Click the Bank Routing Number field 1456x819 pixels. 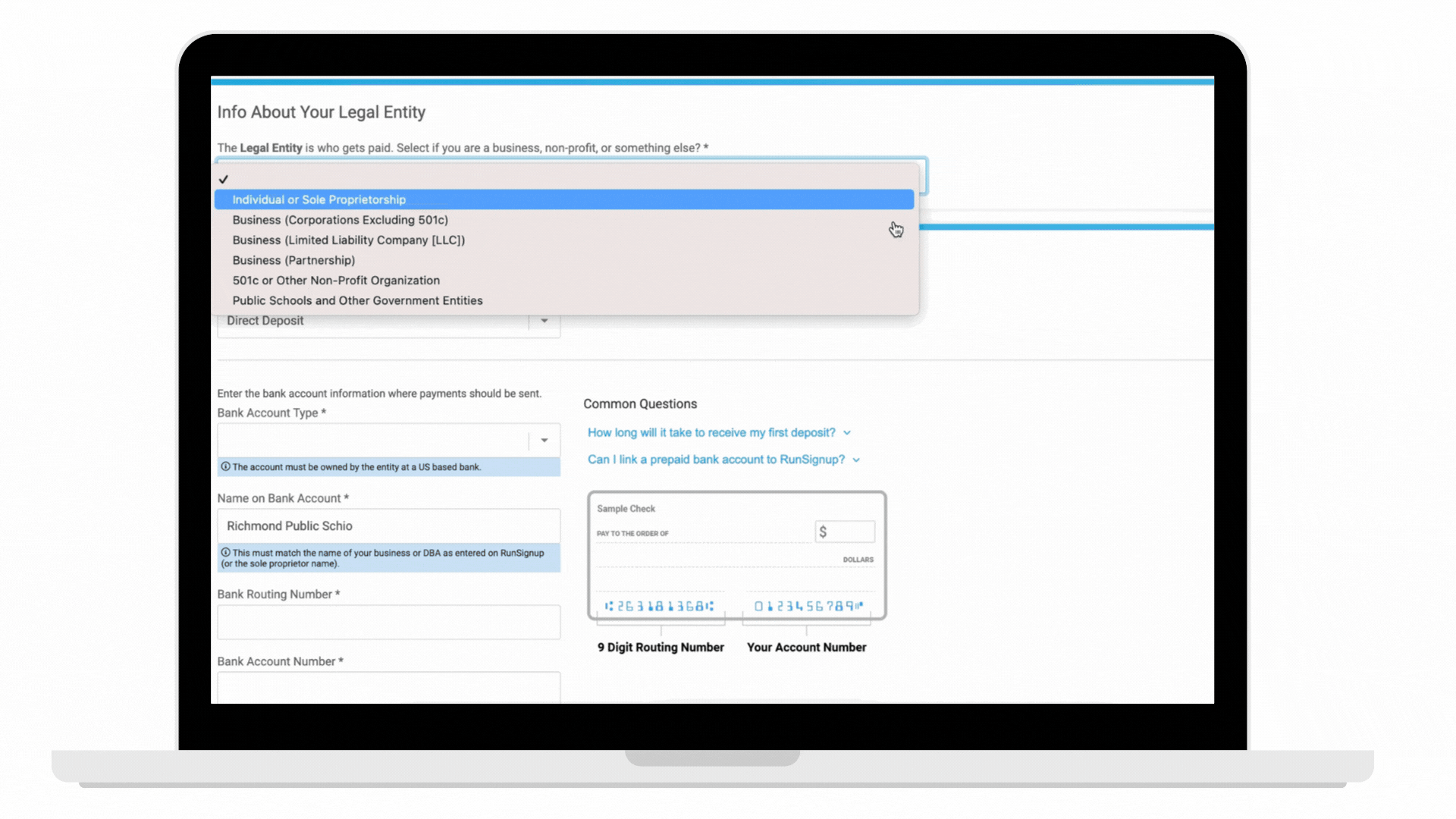388,622
